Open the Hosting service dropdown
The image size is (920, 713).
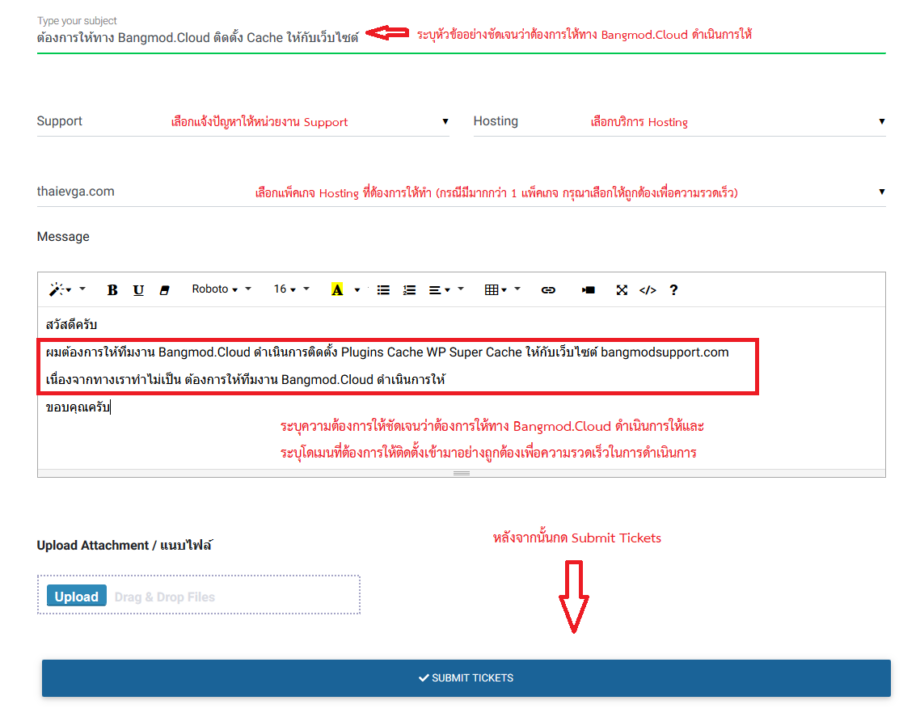pyautogui.click(x=679, y=121)
